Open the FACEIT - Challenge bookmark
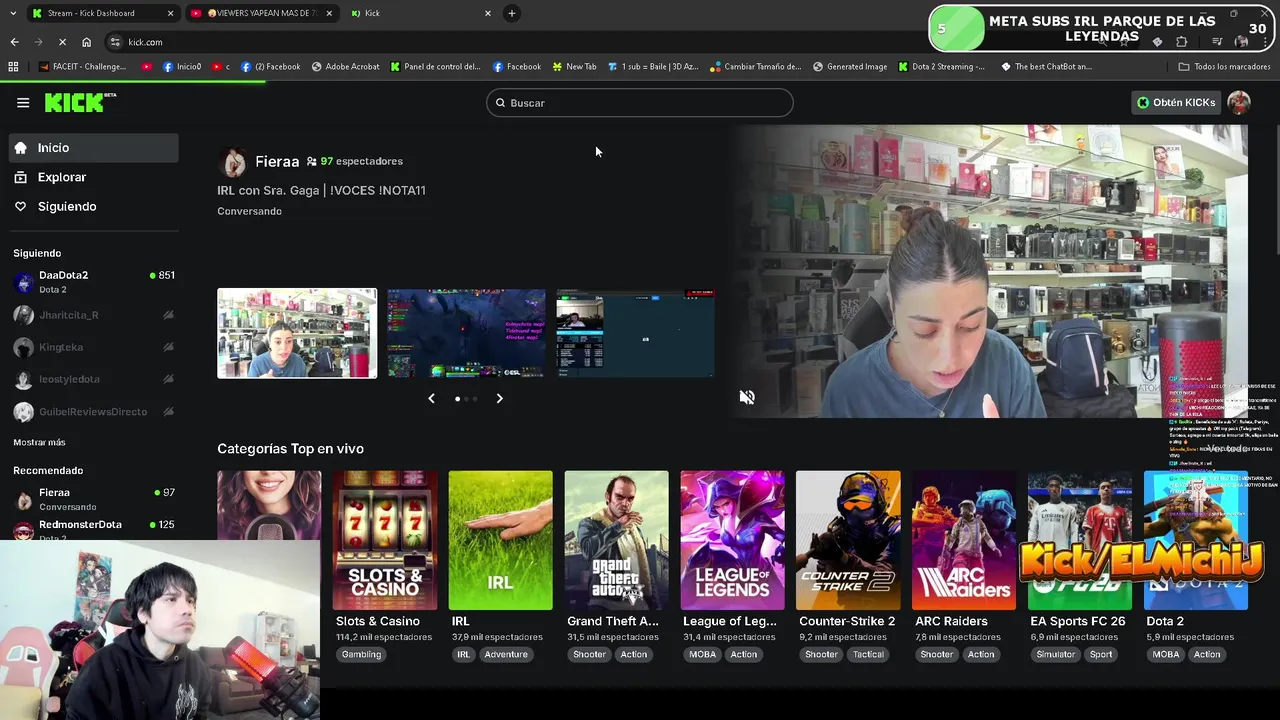1280x720 pixels. click(83, 67)
